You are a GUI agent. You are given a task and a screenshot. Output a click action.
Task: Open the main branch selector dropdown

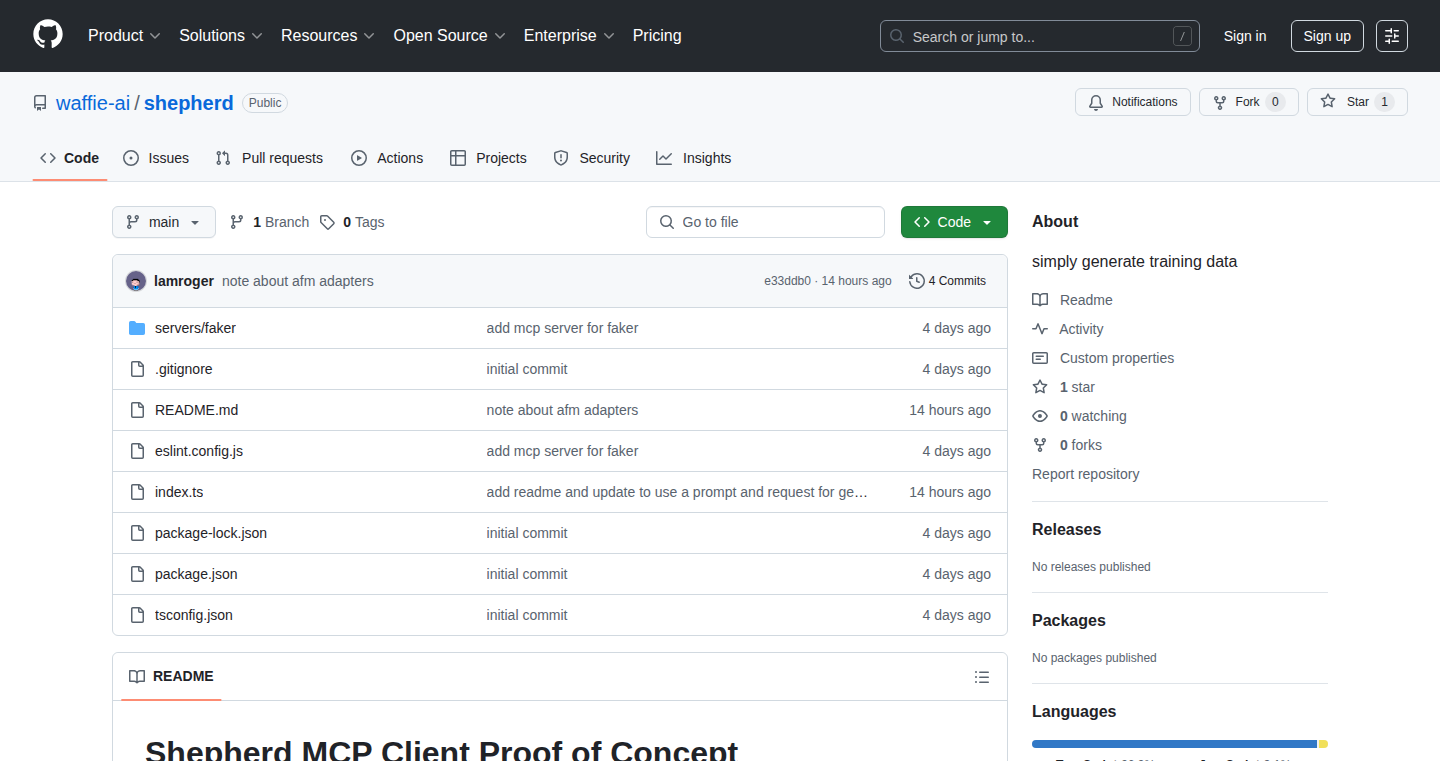164,222
